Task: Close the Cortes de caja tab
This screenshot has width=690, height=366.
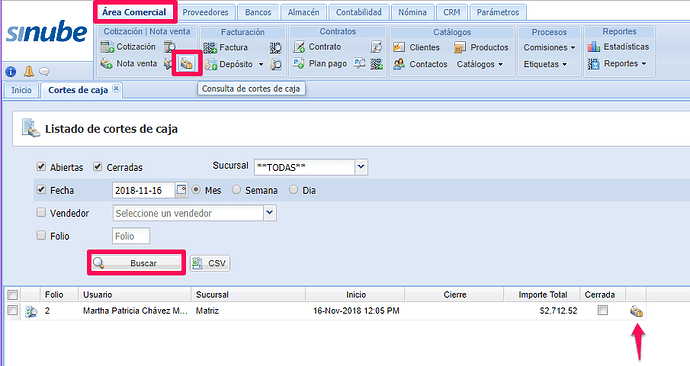Action: pos(116,88)
